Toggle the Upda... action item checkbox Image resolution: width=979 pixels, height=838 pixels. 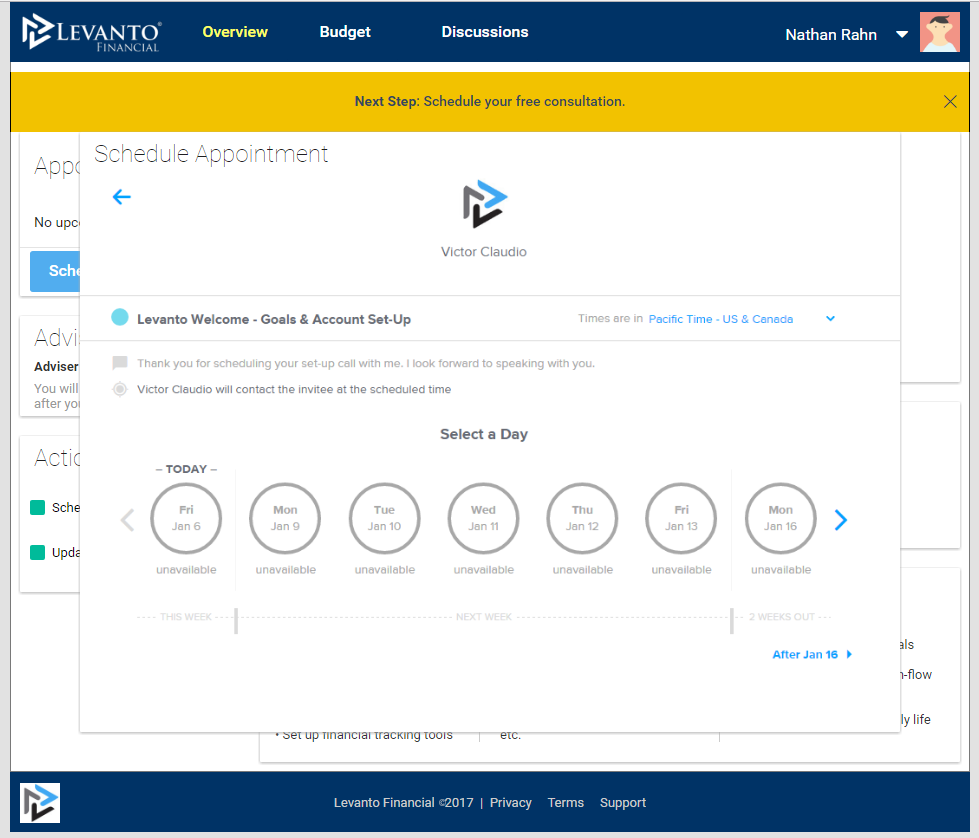pyautogui.click(x=37, y=552)
